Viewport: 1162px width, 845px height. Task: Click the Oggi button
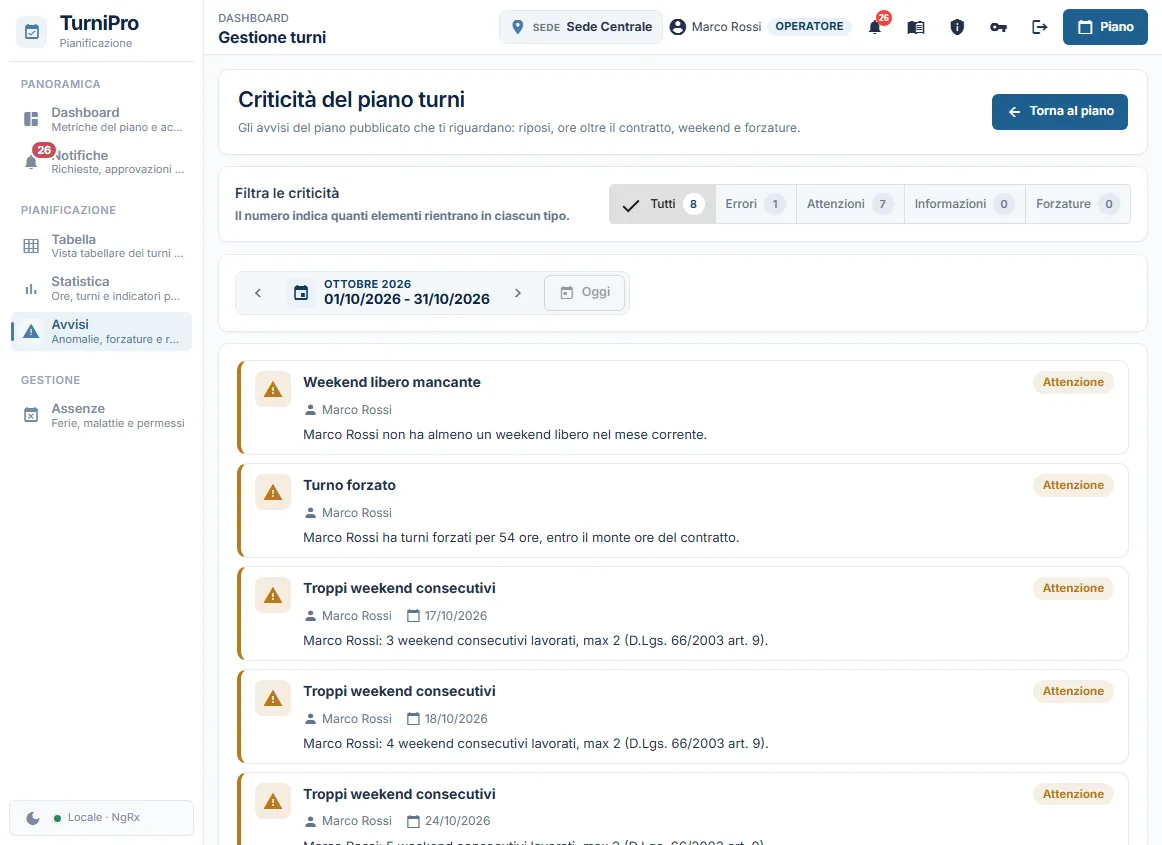pos(585,293)
